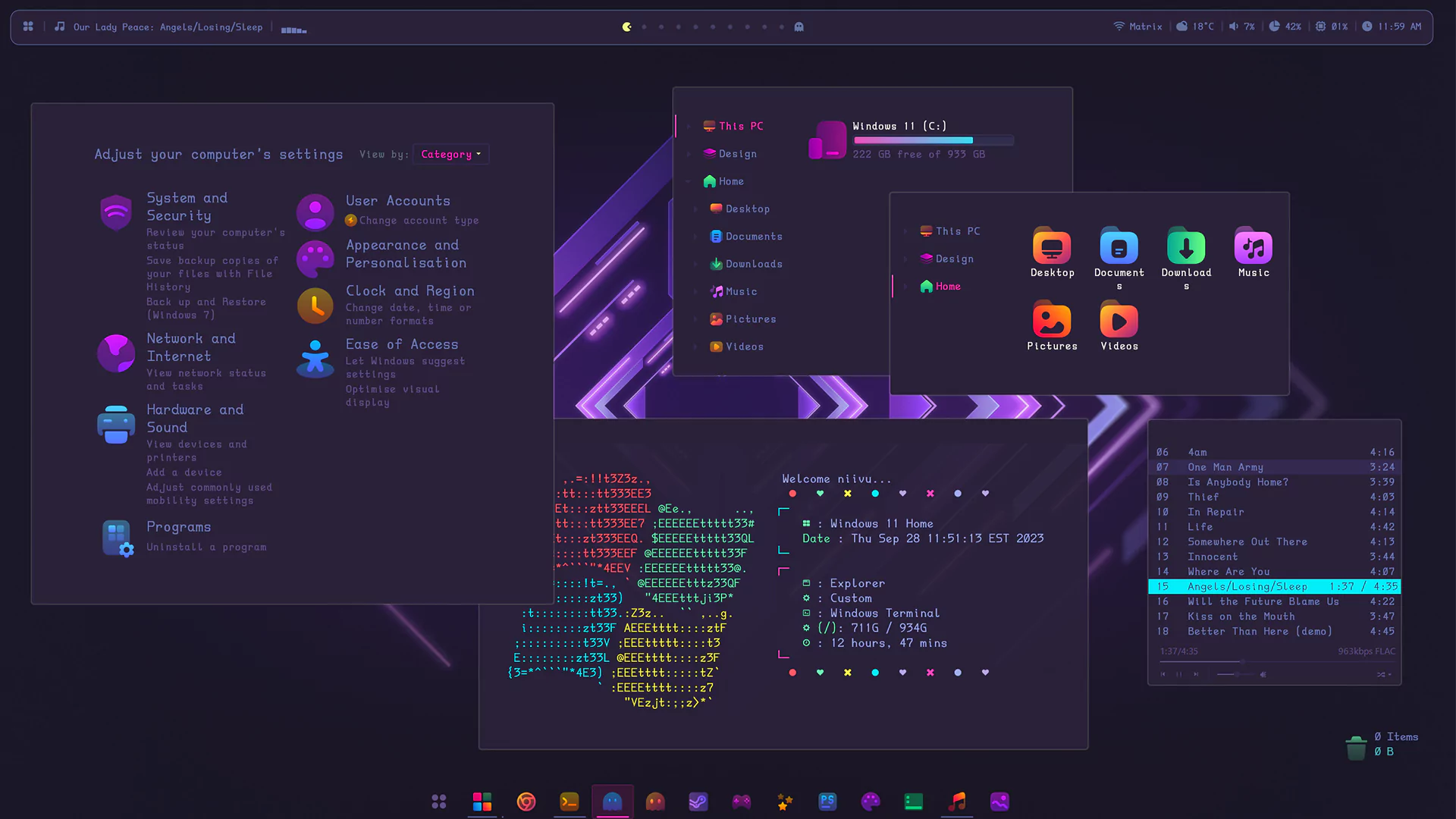
Task: Launch Apple Music from the dock
Action: [957, 802]
